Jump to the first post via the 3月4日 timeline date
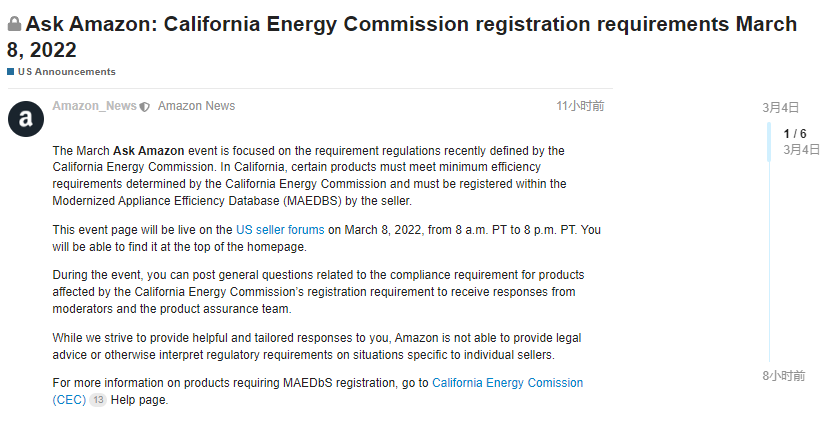This screenshot has width=830, height=421. (780, 108)
